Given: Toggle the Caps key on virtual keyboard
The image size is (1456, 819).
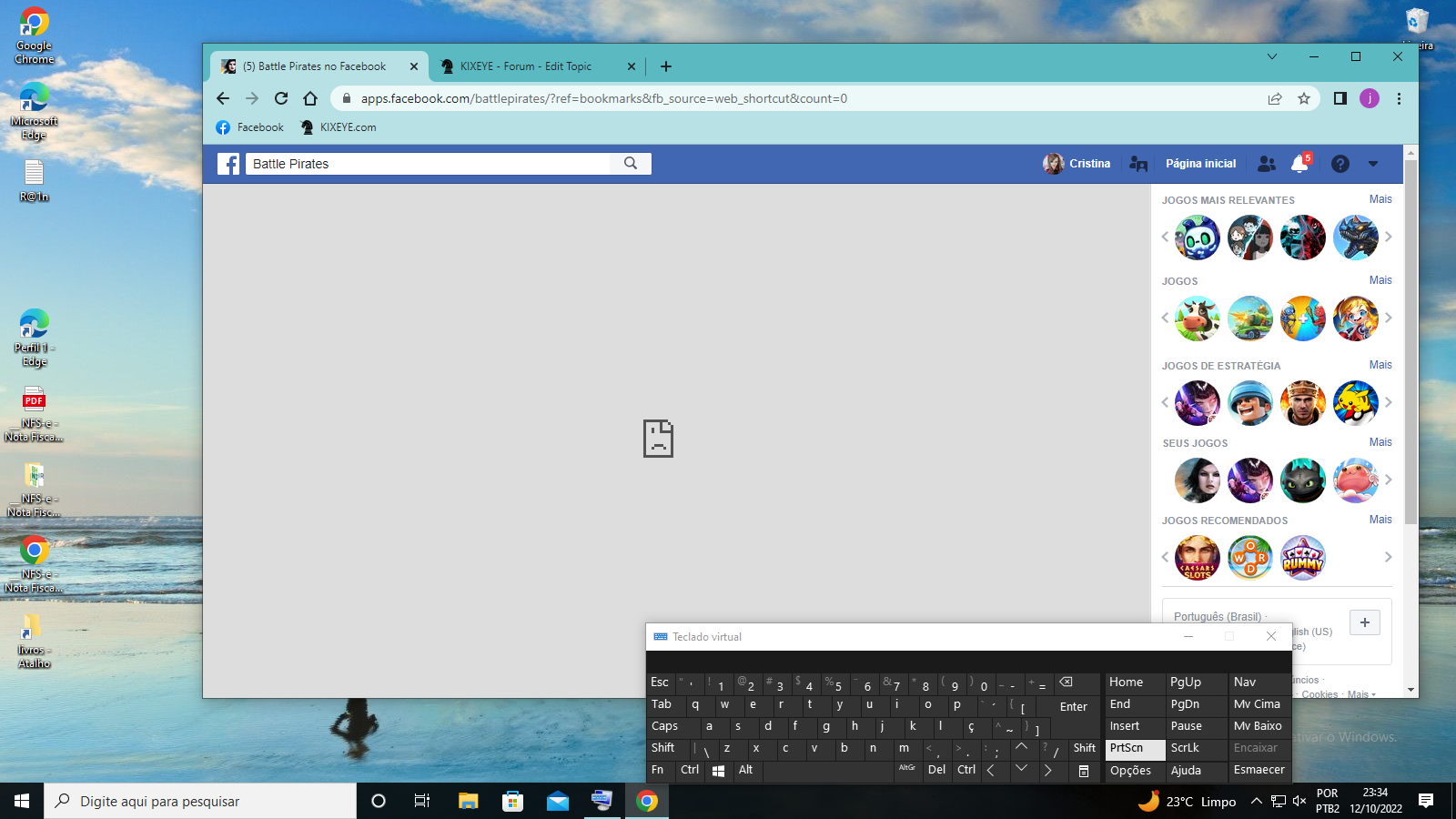Looking at the screenshot, I should point(673,726).
